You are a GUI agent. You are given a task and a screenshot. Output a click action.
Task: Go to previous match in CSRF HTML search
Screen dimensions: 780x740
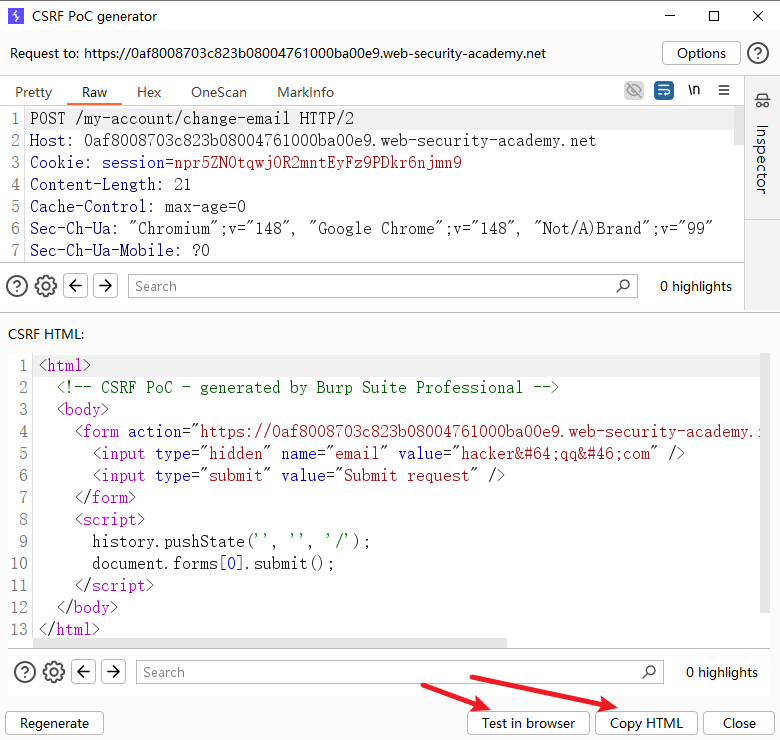(84, 672)
